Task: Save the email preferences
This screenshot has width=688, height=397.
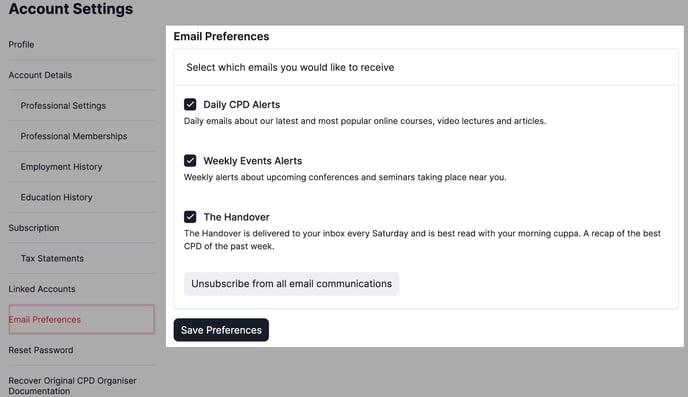Action: point(221,330)
